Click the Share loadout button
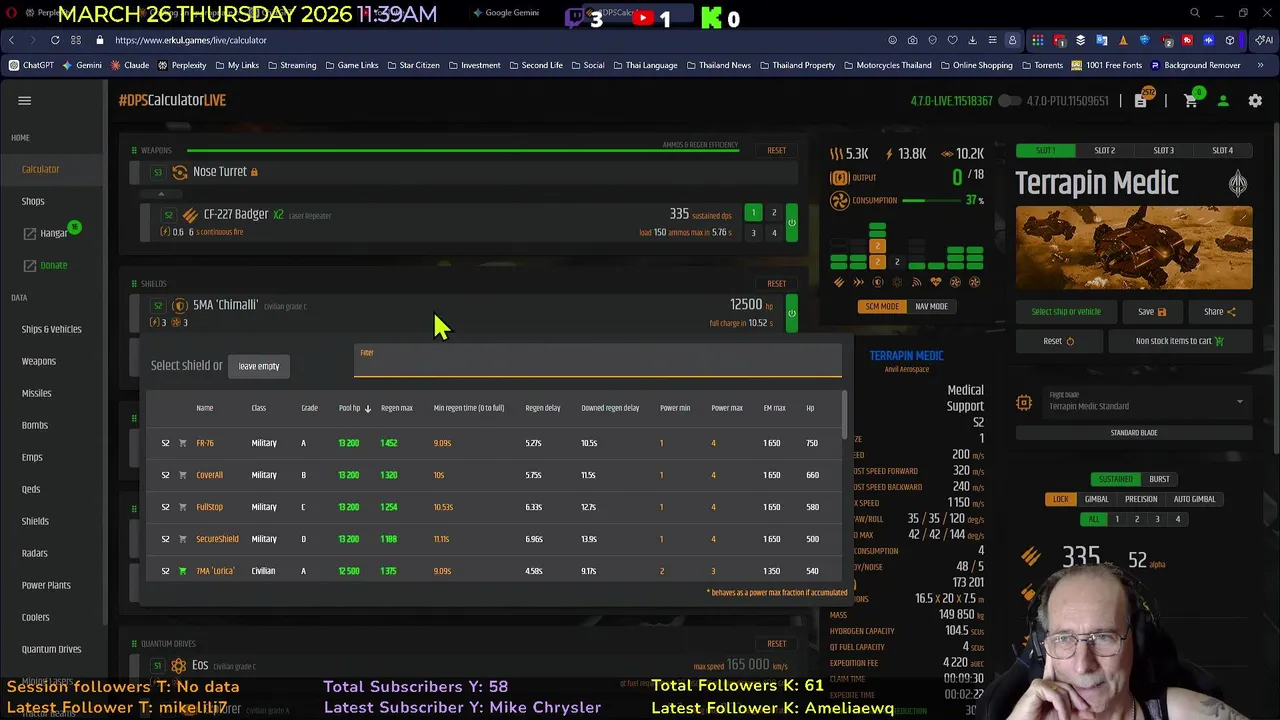This screenshot has width=1280, height=720. tap(1220, 312)
